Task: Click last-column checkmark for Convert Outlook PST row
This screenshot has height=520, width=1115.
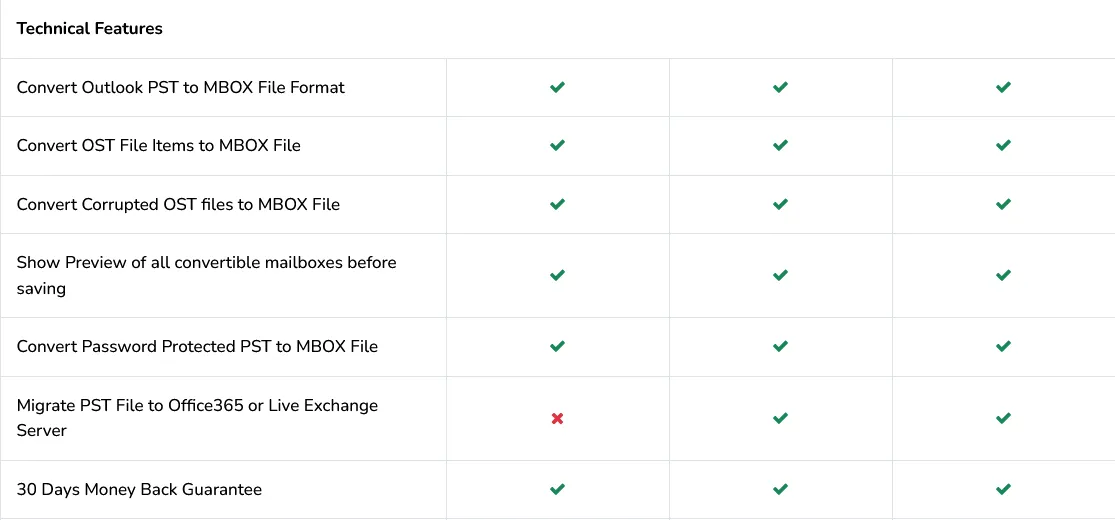Action: (1003, 87)
